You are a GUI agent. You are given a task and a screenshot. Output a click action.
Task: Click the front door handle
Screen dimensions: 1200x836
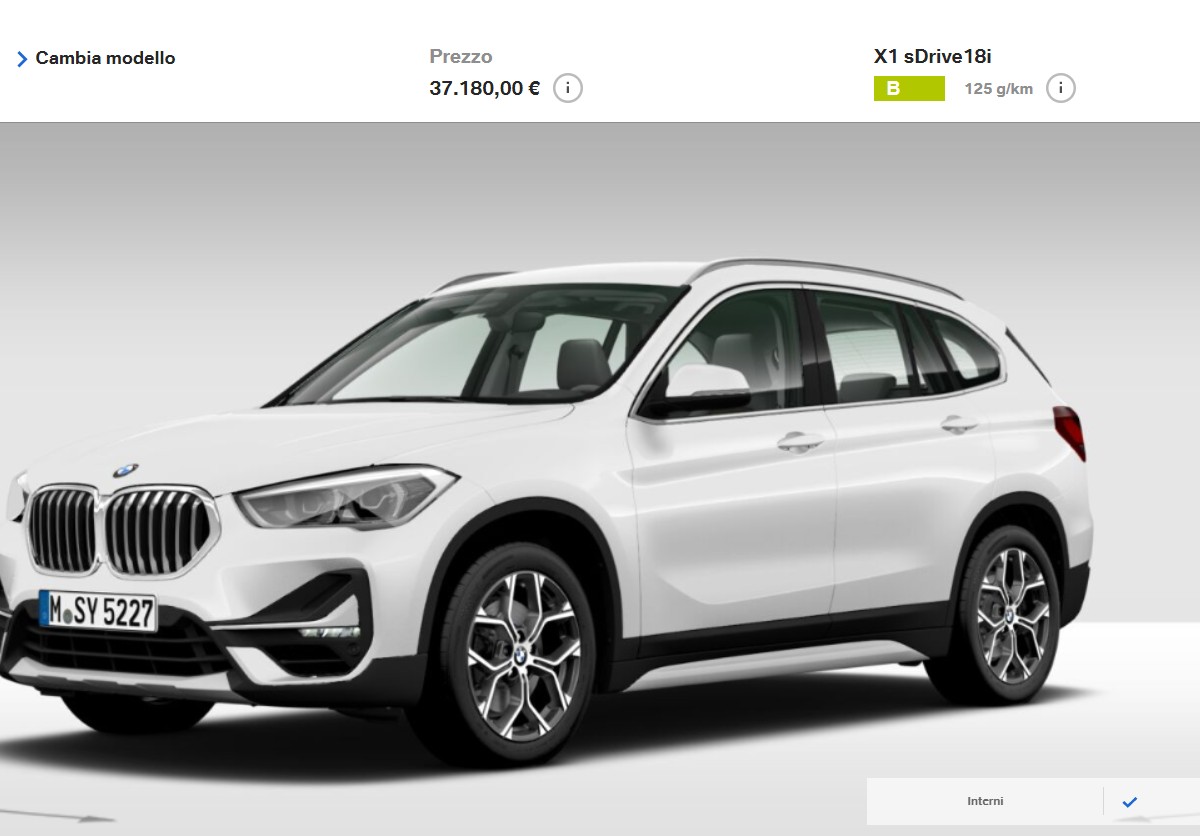[x=801, y=440]
